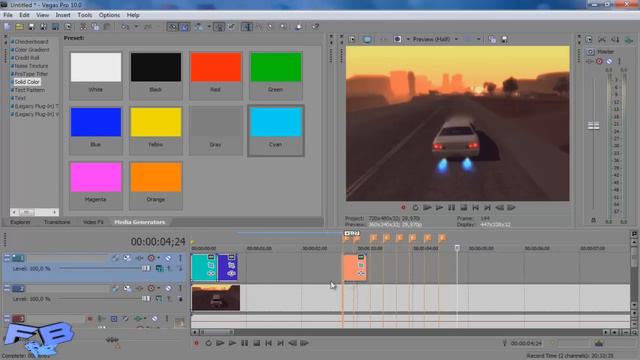Open a project via folder toolbar icon
640x360 pixels.
pos(19,27)
